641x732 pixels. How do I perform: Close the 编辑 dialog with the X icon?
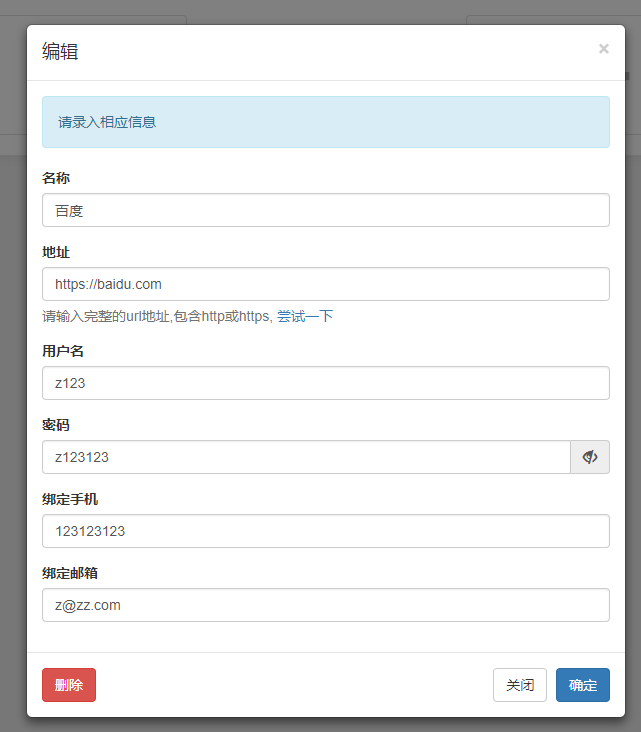pyautogui.click(x=603, y=49)
